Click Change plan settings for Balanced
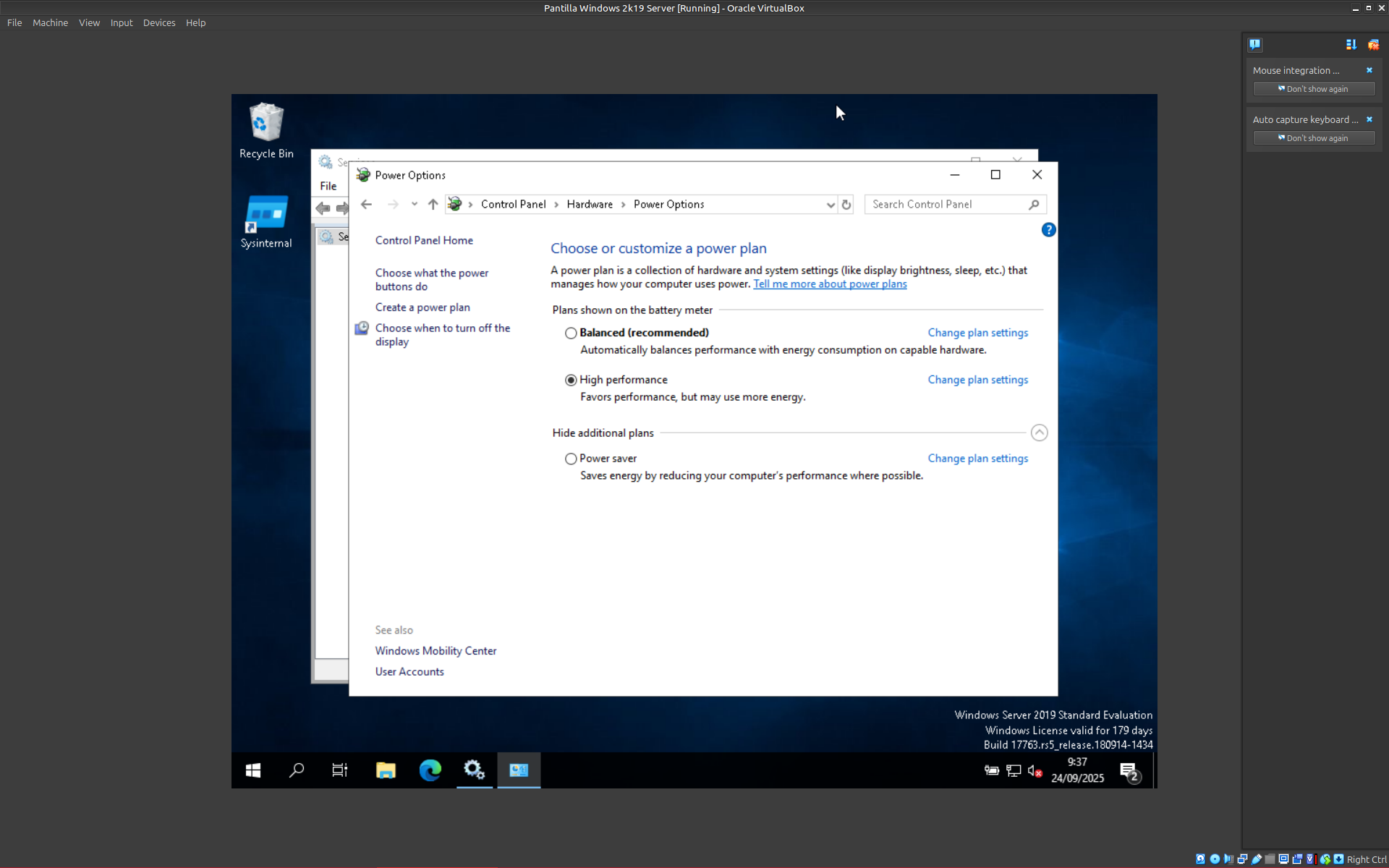This screenshot has height=868, width=1389. [x=977, y=333]
